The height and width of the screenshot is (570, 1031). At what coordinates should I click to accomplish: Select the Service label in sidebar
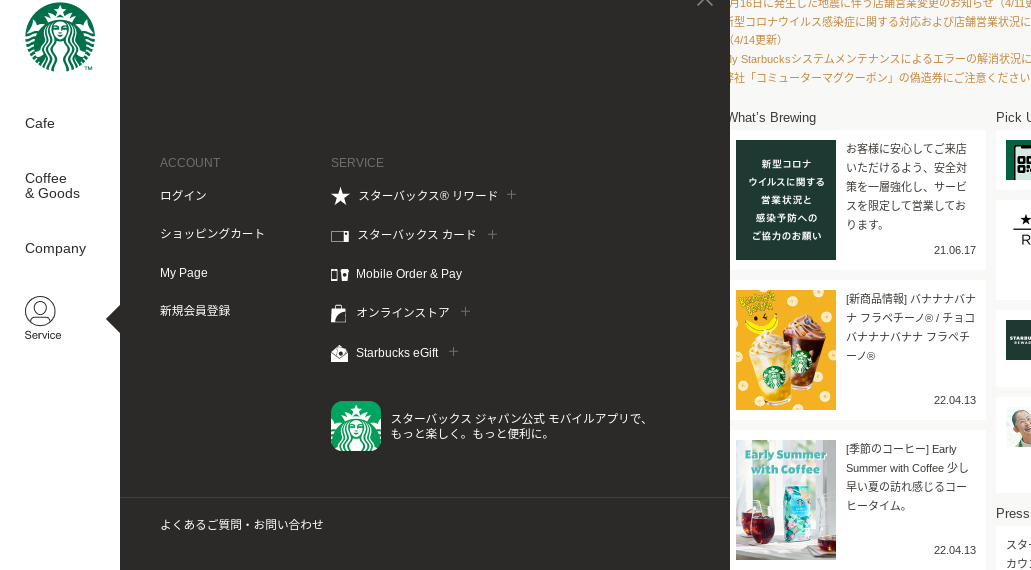point(43,335)
